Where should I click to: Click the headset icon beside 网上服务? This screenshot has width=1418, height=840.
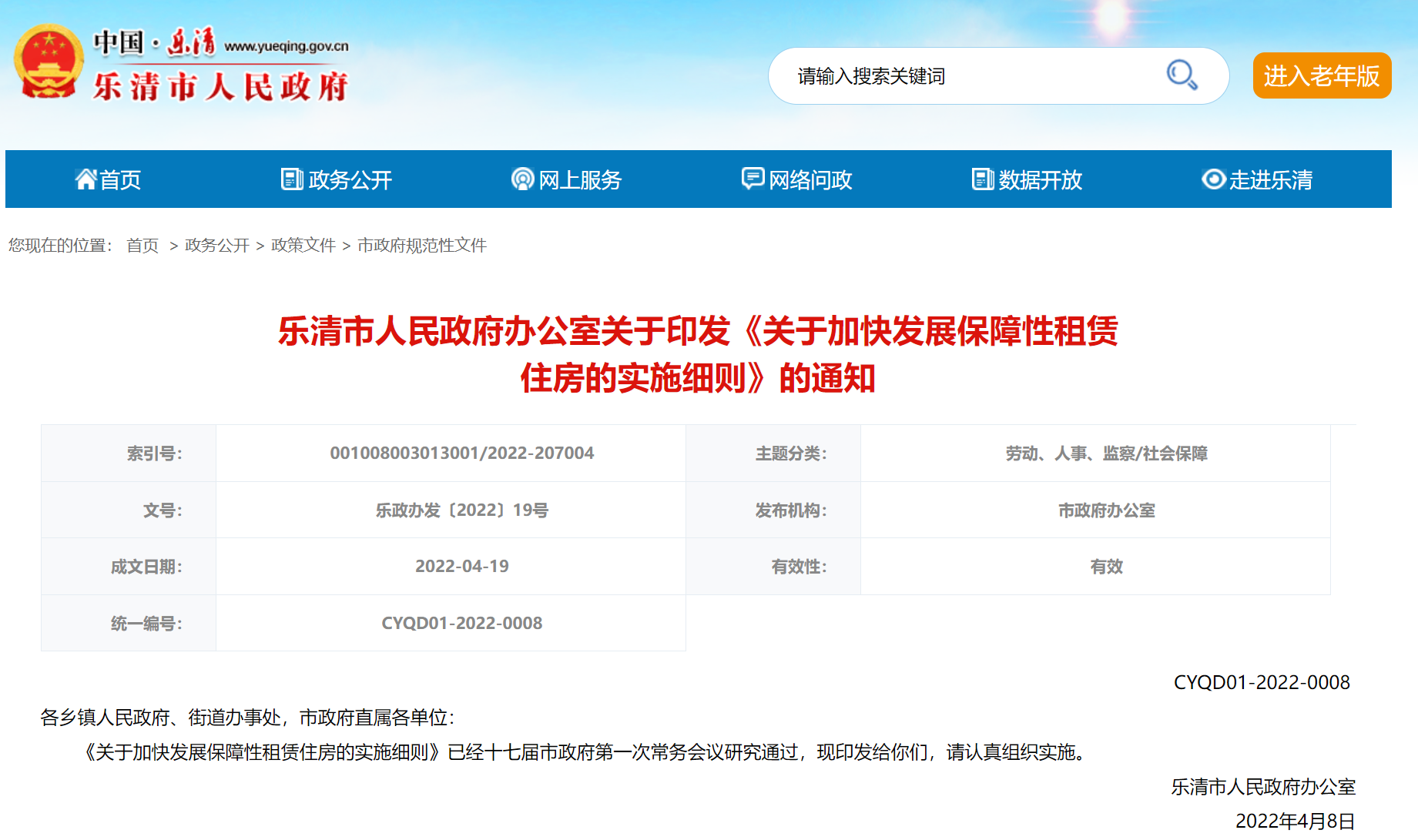point(522,179)
